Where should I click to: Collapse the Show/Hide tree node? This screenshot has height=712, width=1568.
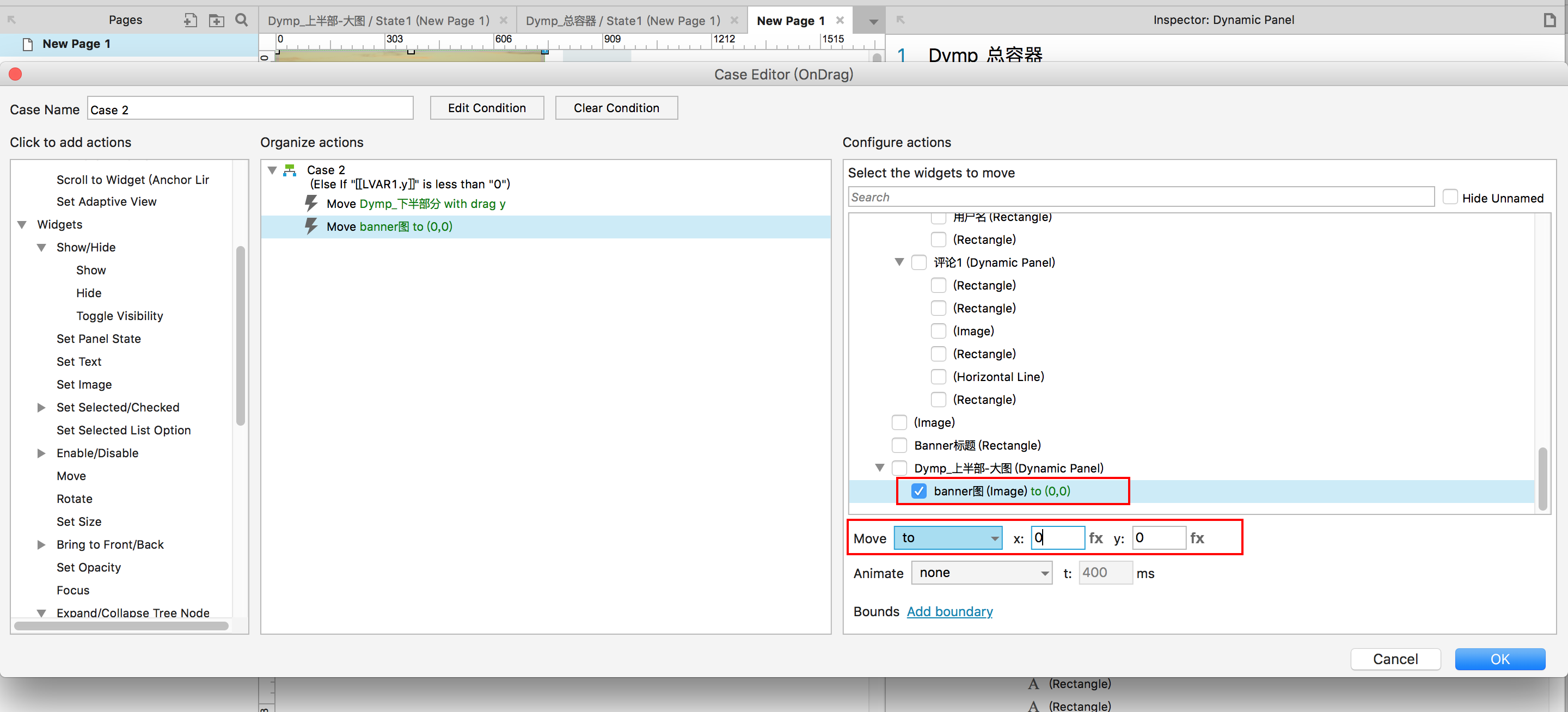point(41,247)
